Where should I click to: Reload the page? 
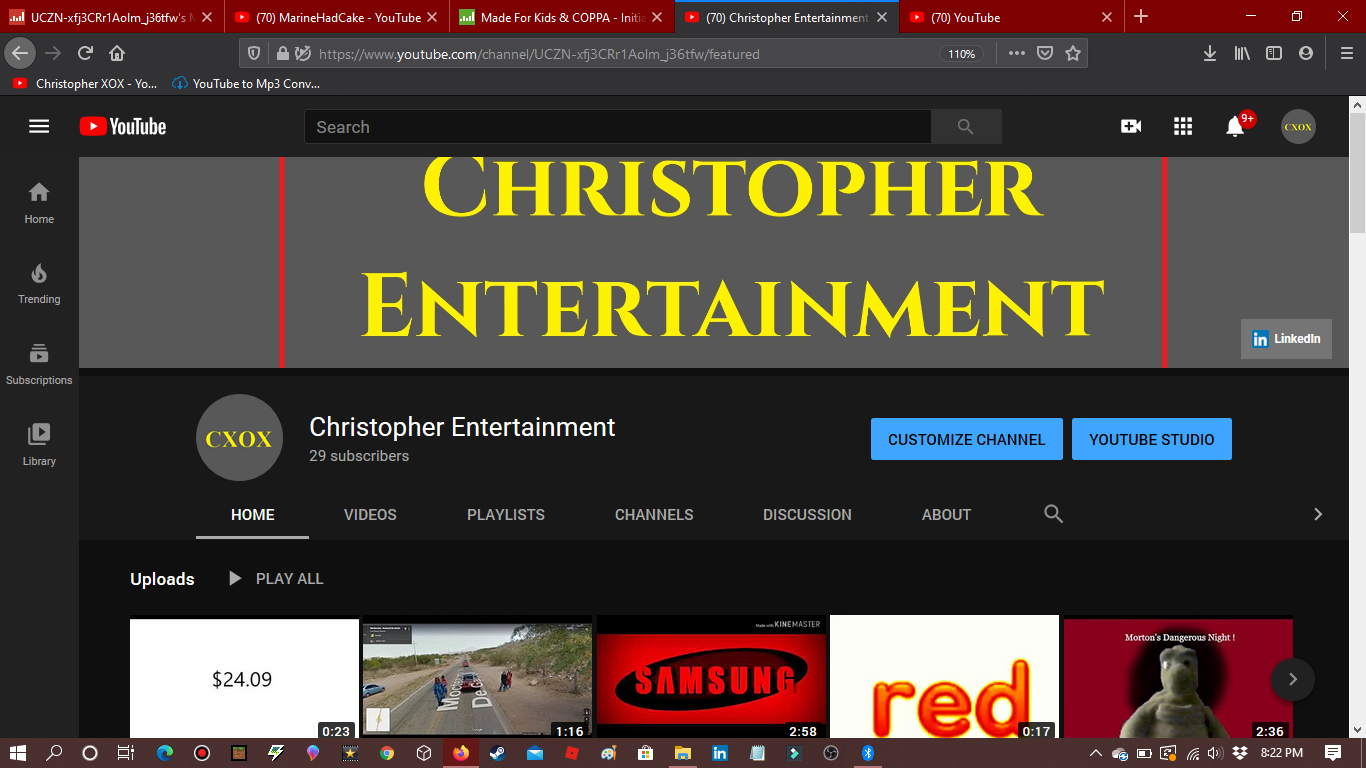coord(86,53)
